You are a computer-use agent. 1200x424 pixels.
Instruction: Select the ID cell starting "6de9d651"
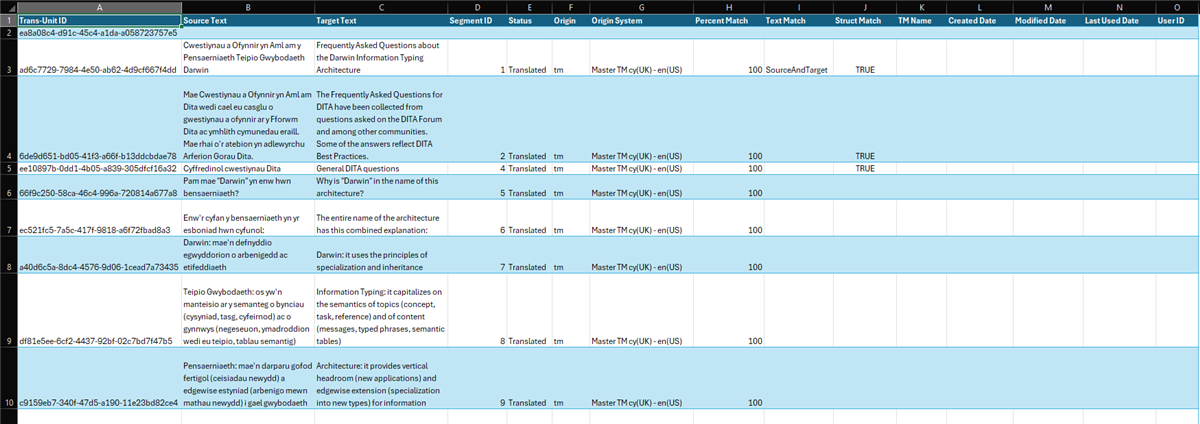pos(99,119)
